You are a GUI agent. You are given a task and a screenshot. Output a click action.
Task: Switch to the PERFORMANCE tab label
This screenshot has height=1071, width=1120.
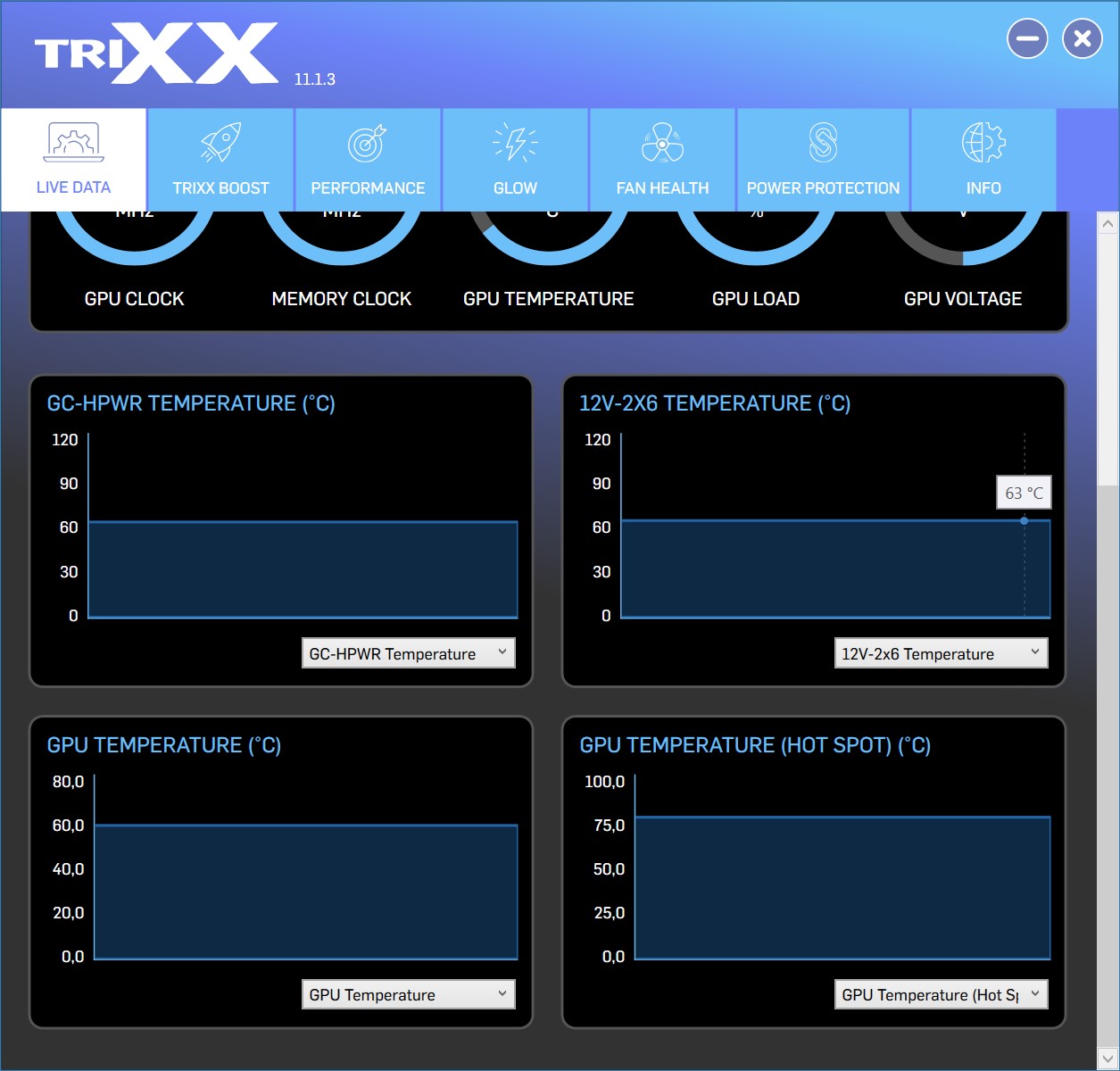click(368, 188)
